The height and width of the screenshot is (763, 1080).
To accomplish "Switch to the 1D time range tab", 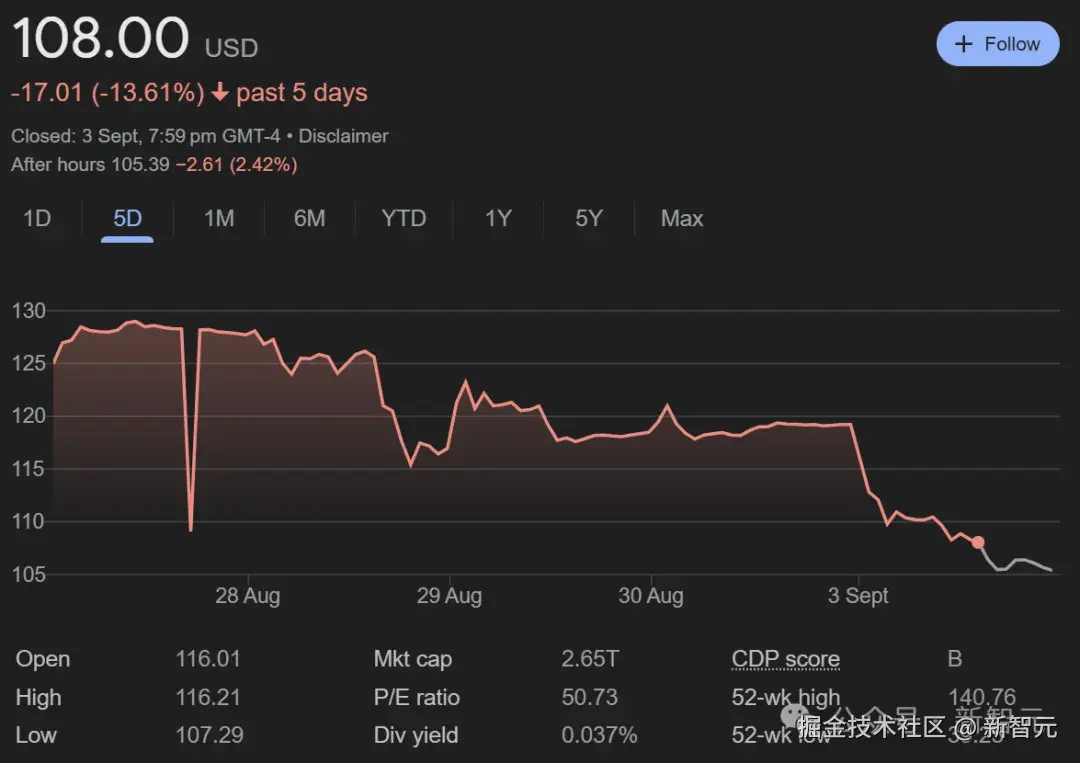I will (37, 218).
